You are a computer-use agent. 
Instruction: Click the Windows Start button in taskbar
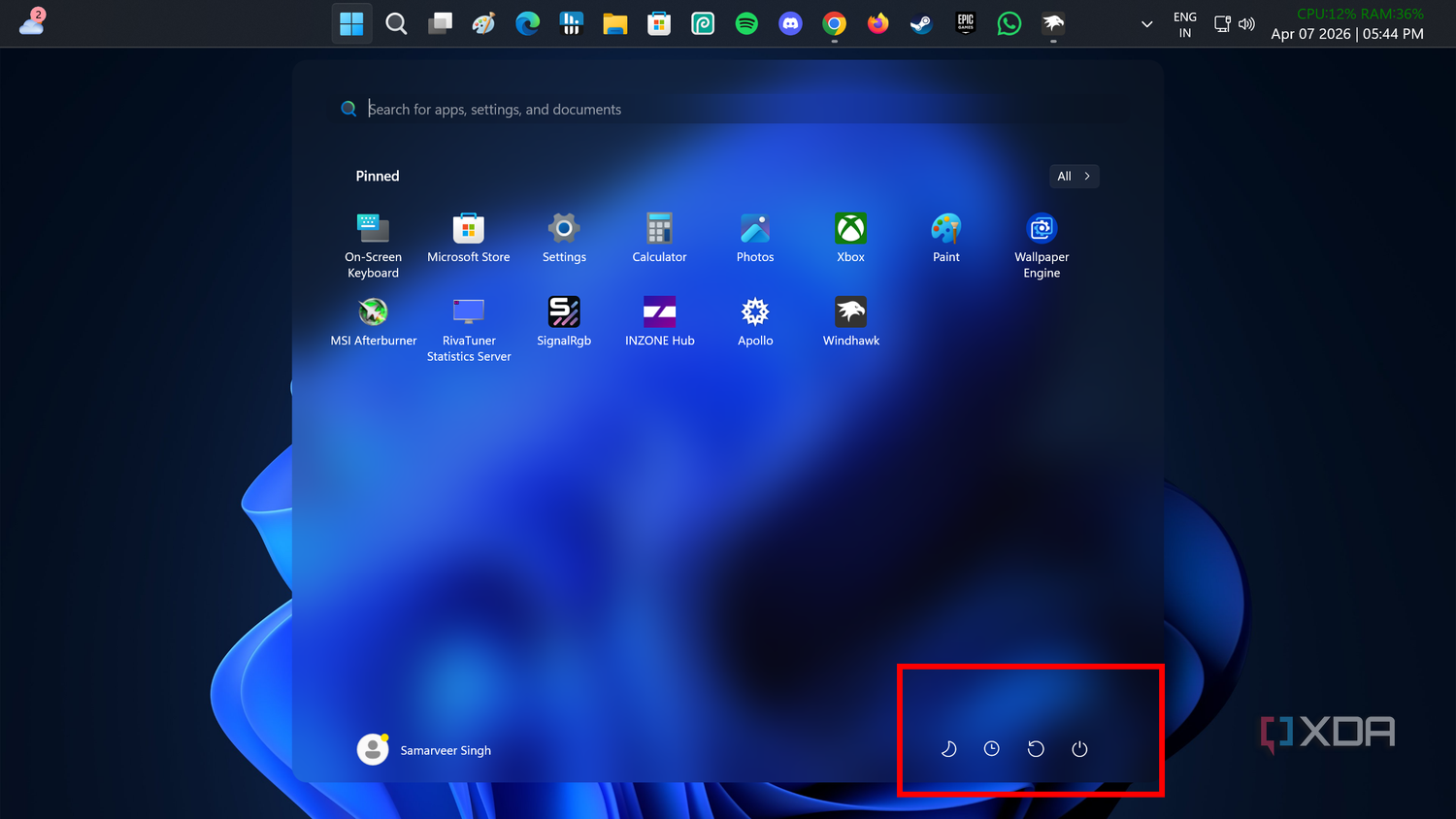click(351, 23)
